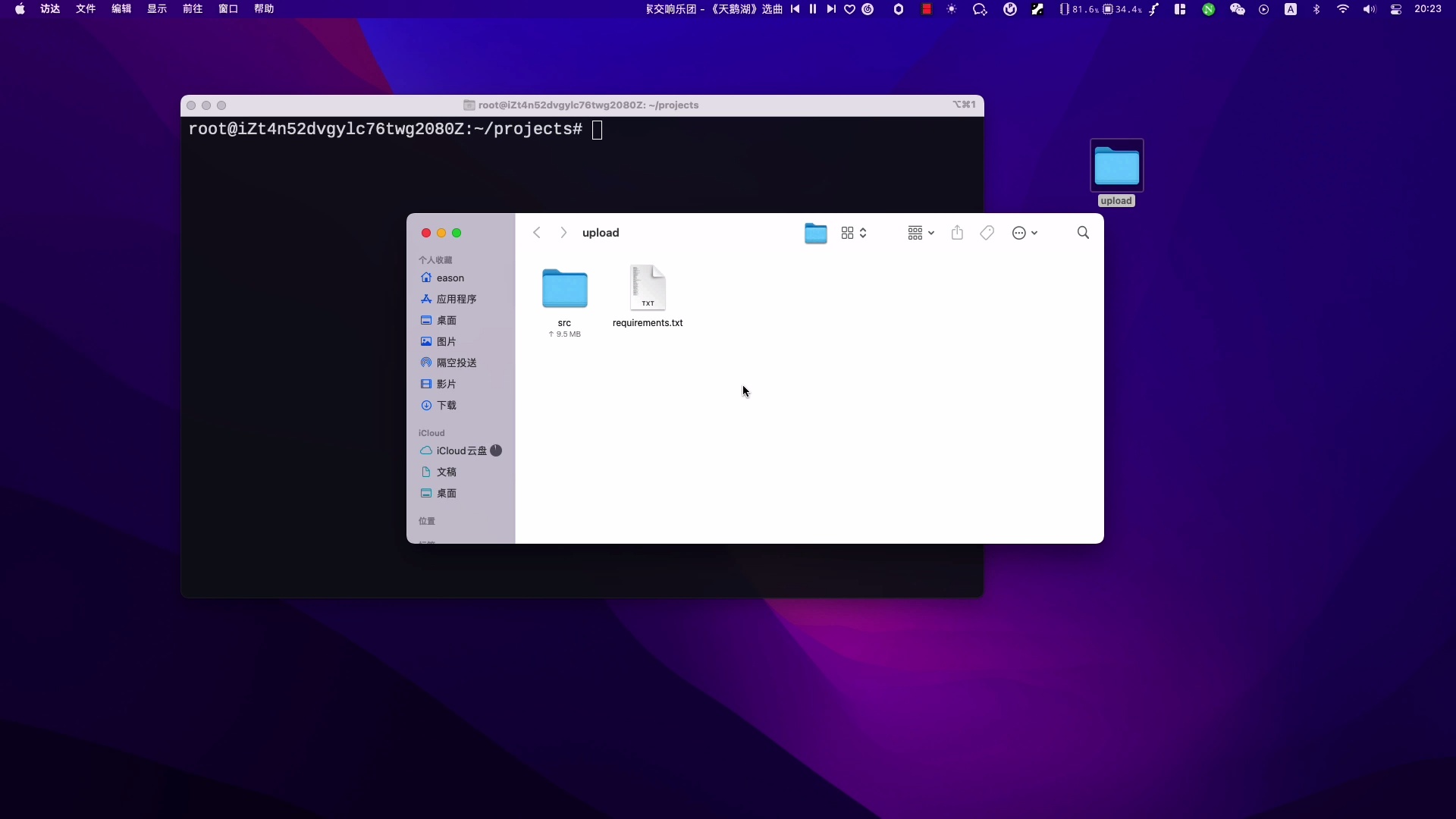Select iCloud云盘 in the sidebar
The width and height of the screenshot is (1456, 819).
tap(460, 451)
